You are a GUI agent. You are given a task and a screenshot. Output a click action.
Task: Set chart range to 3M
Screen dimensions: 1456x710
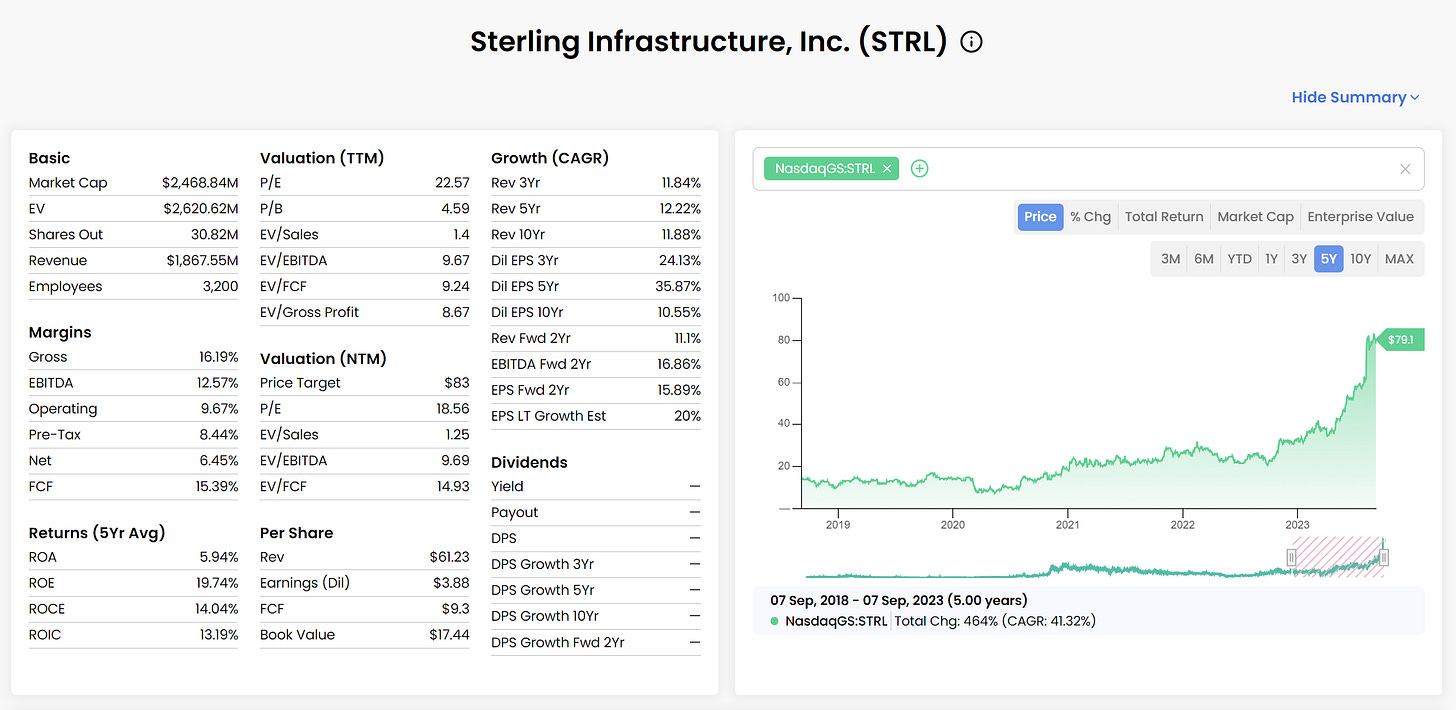1170,259
